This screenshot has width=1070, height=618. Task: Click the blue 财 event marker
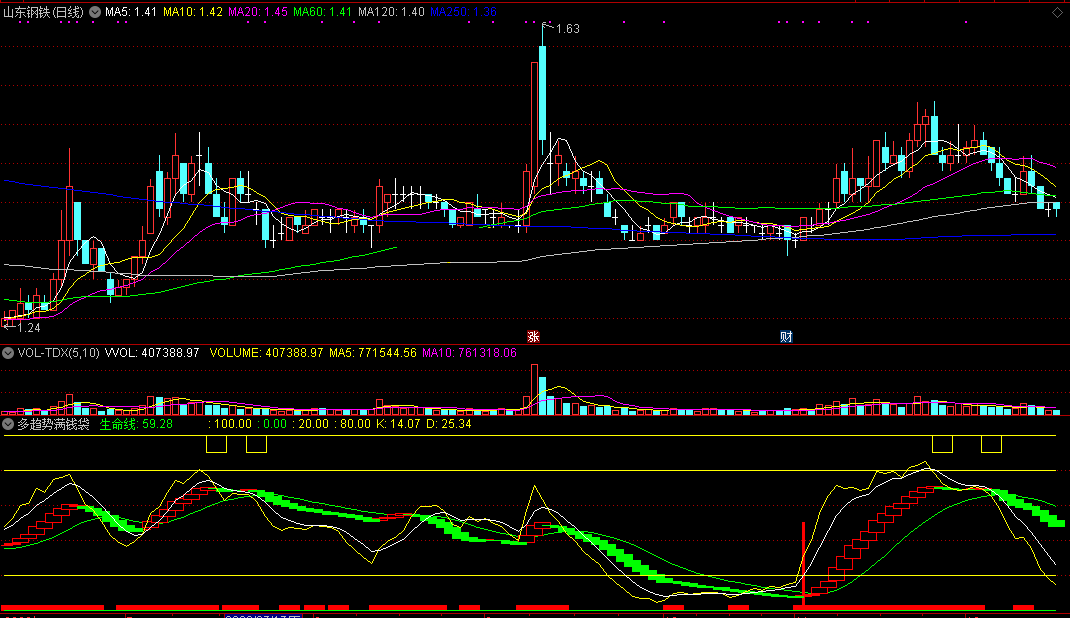point(786,336)
